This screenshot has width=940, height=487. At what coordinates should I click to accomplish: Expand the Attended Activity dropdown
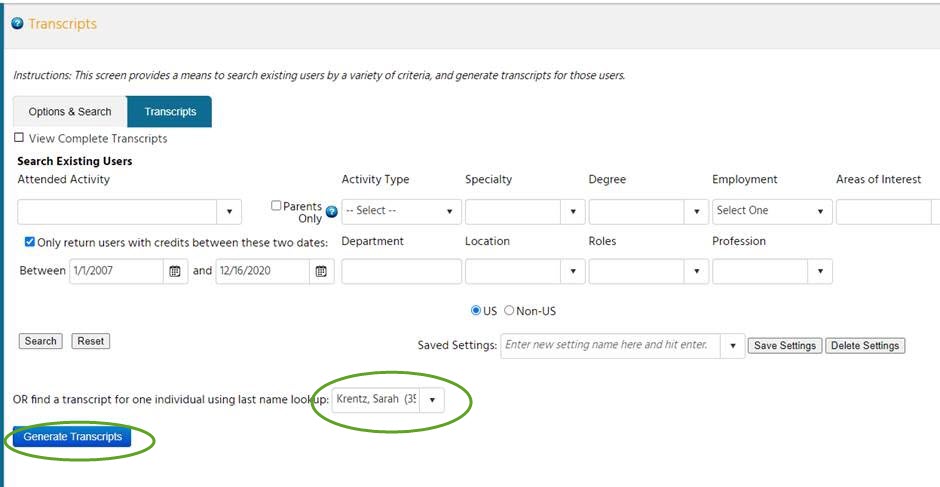229,212
